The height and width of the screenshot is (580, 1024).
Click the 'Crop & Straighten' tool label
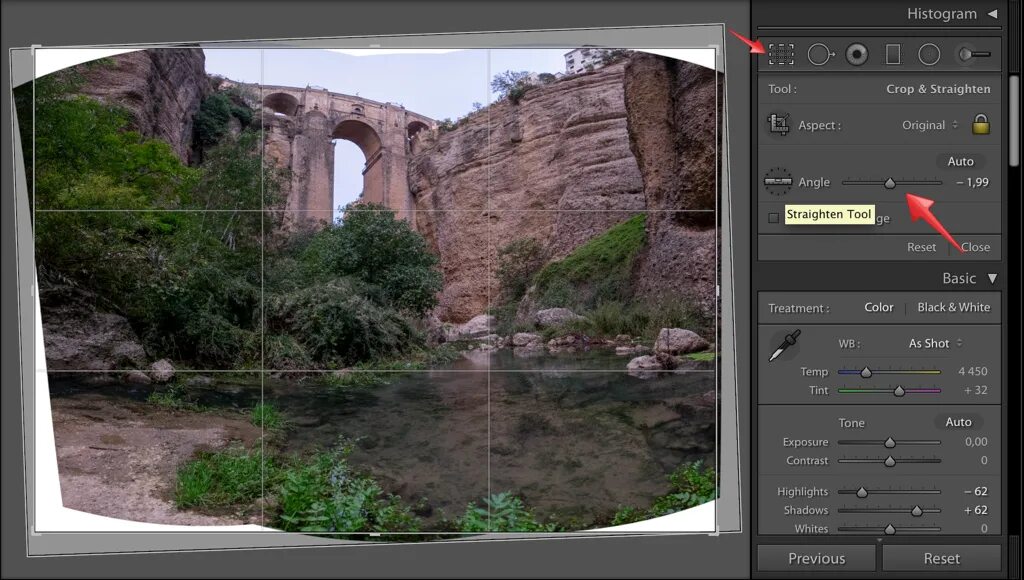click(938, 89)
